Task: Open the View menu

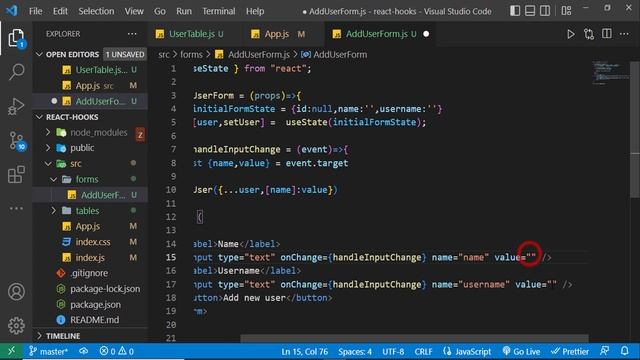Action: (134, 11)
